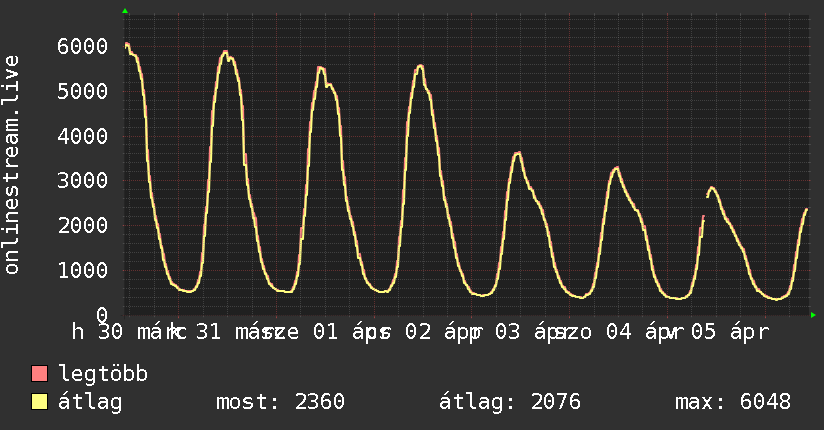Click the most: 2360 value

click(280, 402)
